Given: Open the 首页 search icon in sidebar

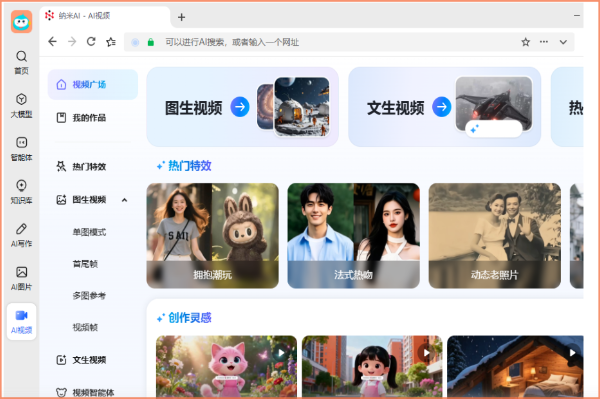Looking at the screenshot, I should point(21,56).
